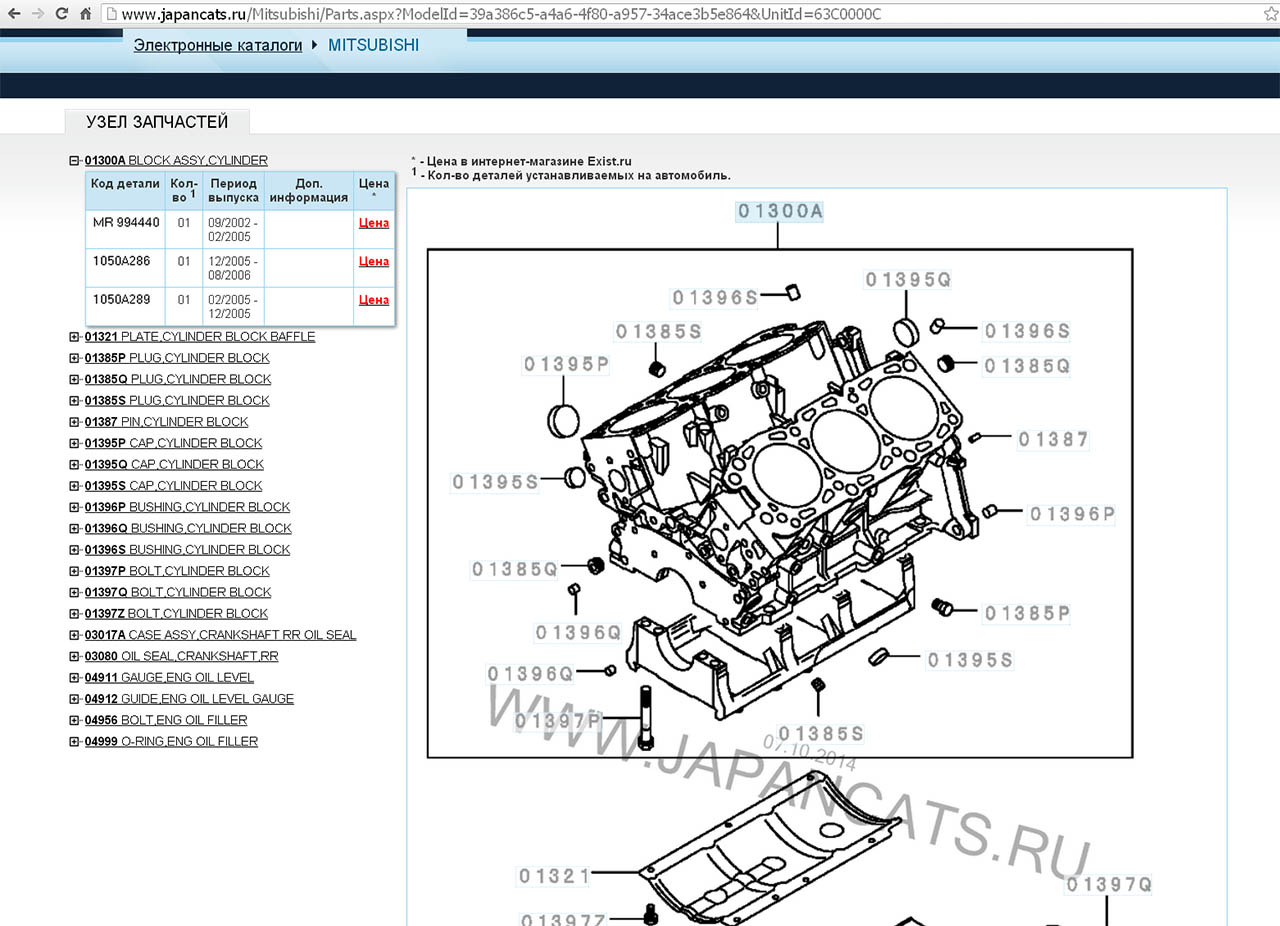The height and width of the screenshot is (926, 1280).
Task: Click the browser back arrow
Action: (13, 14)
